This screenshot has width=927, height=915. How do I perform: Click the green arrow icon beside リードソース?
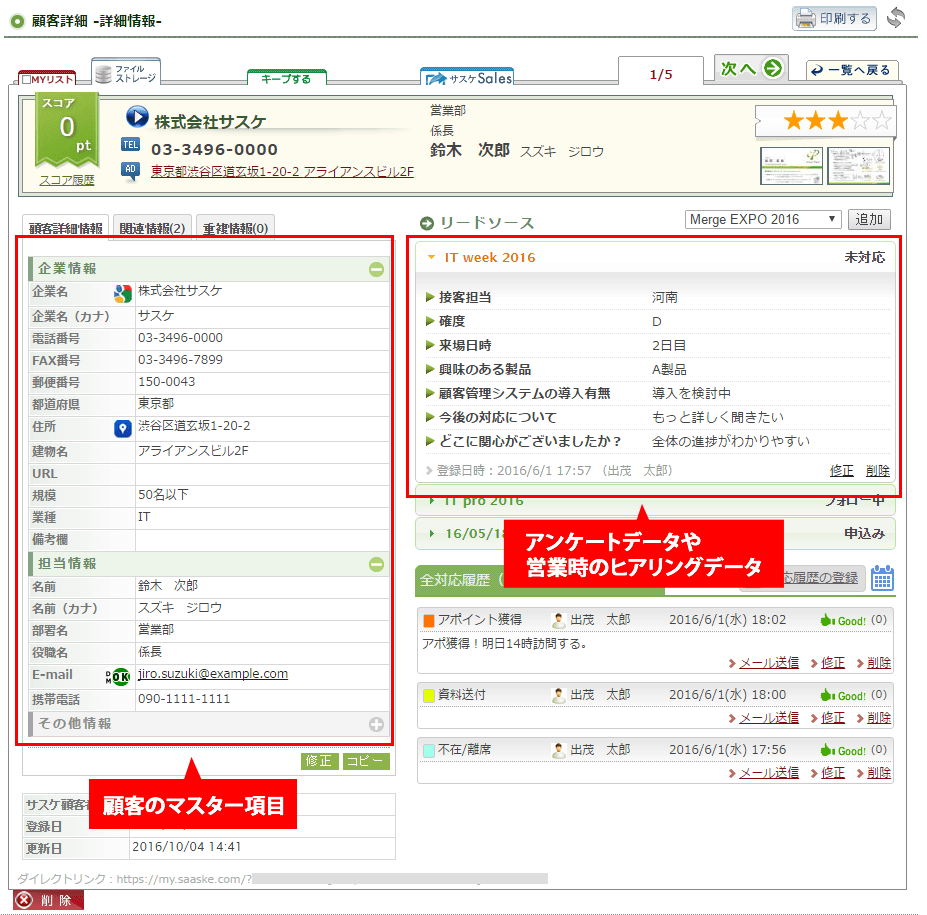[x=427, y=223]
